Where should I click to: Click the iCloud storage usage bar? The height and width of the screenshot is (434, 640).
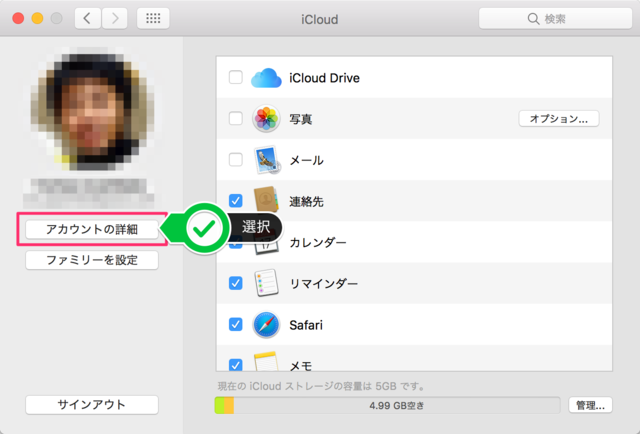(387, 405)
